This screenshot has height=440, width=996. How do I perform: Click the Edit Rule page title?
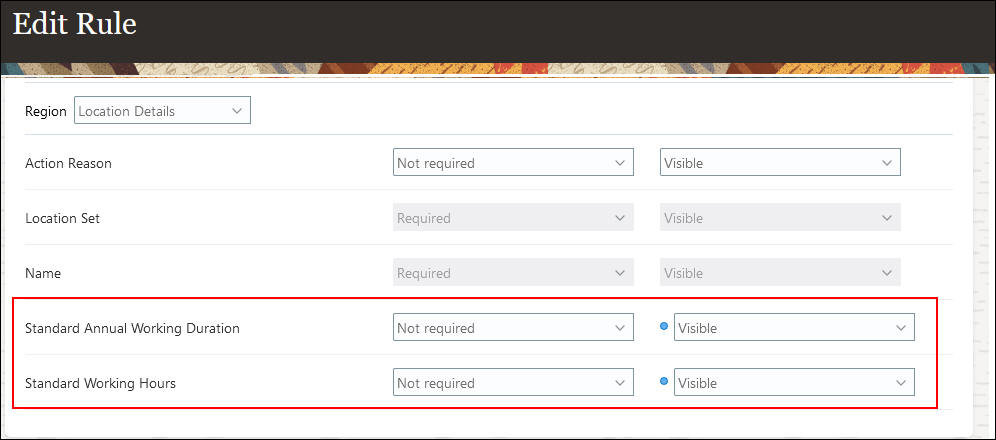click(x=75, y=24)
